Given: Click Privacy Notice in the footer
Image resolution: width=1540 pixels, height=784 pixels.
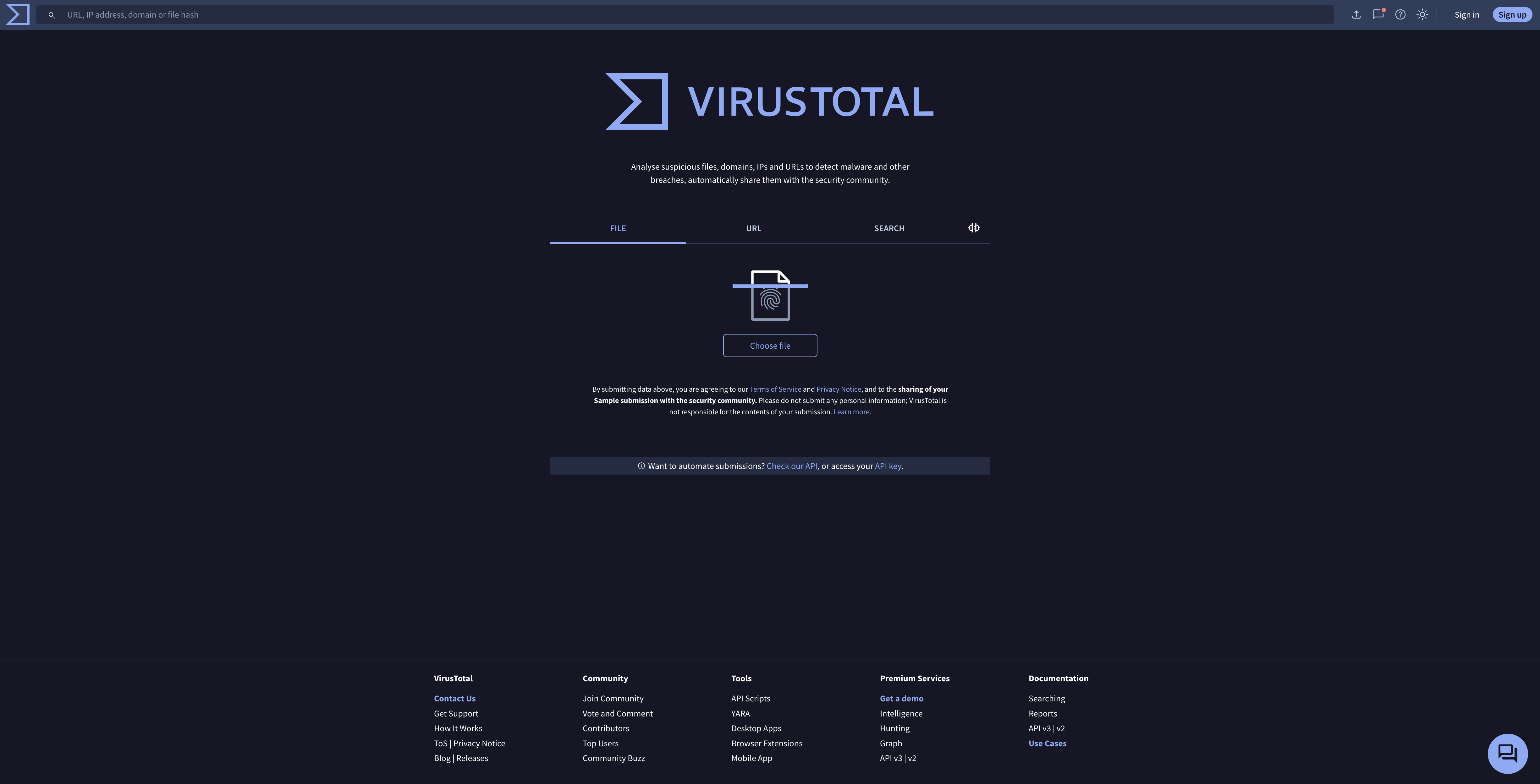Looking at the screenshot, I should [x=479, y=743].
